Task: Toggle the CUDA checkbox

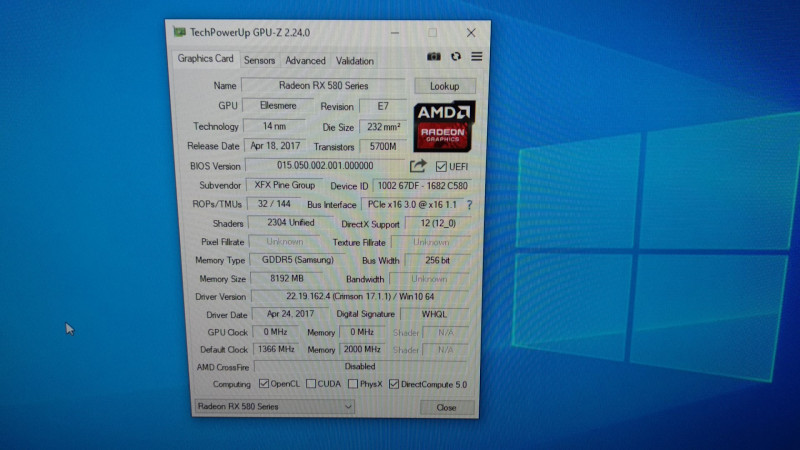Action: [311, 384]
